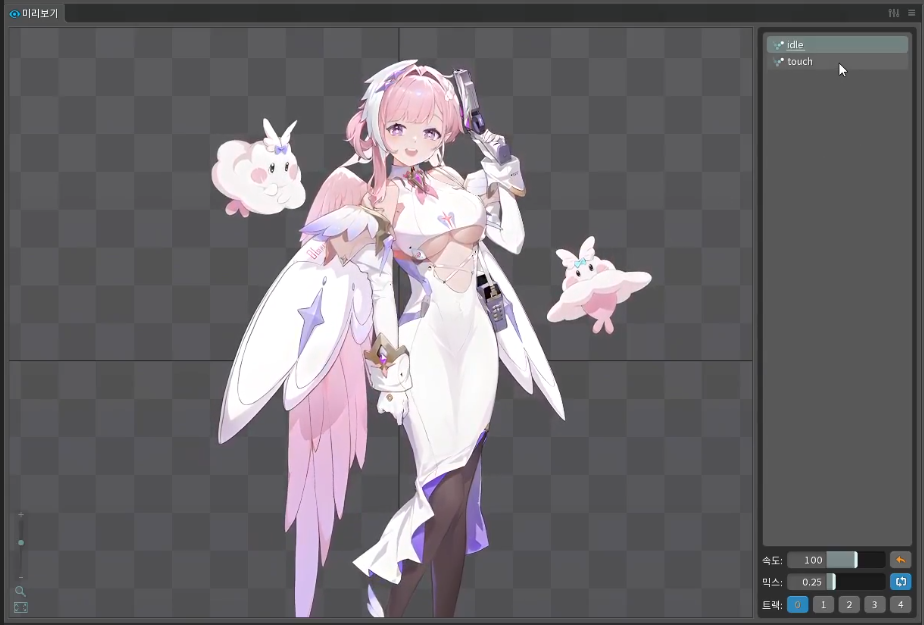
Task: Open the preview settings sliders icon
Action: 894,13
